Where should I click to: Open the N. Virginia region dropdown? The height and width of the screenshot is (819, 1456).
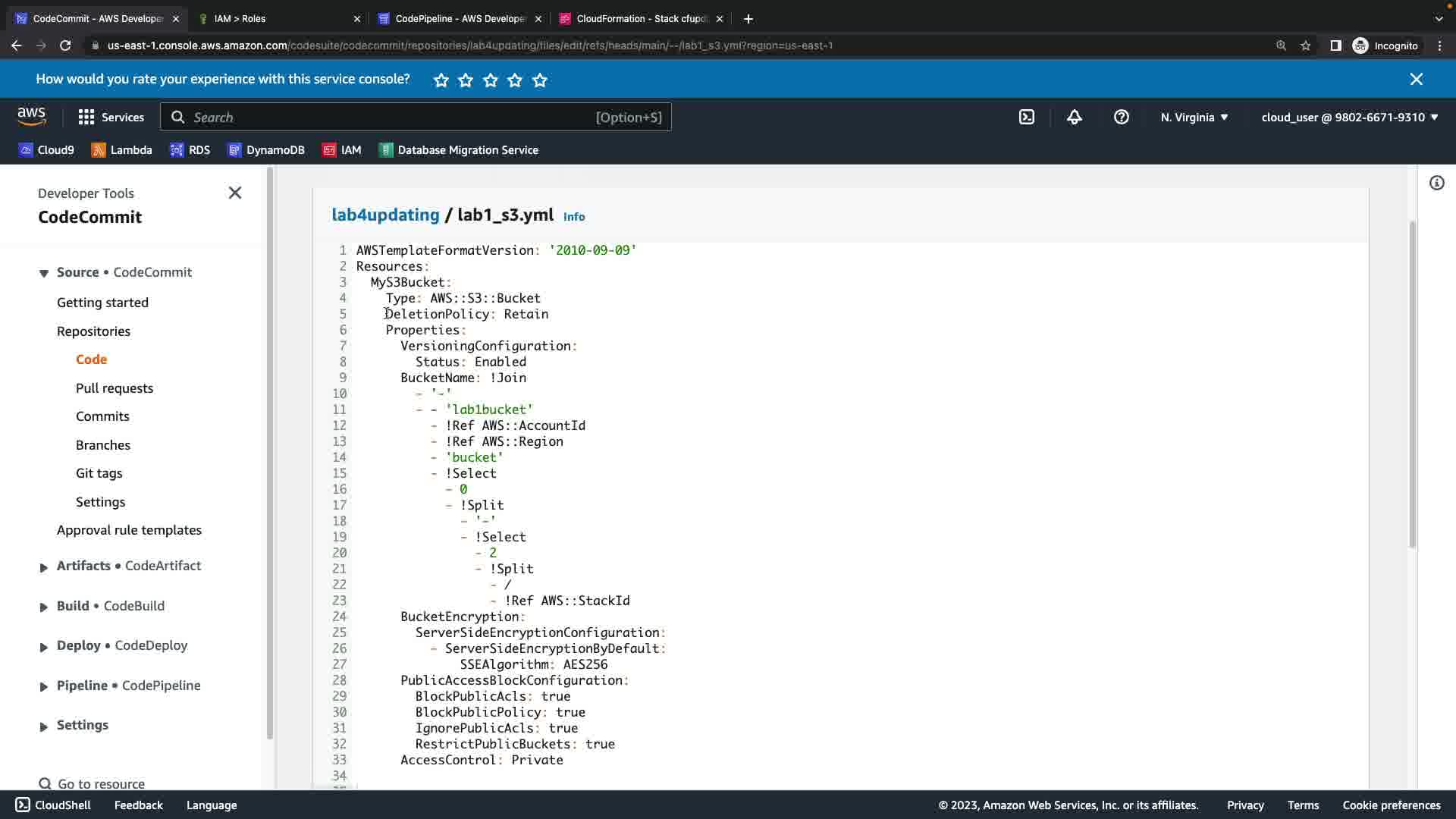point(1194,117)
